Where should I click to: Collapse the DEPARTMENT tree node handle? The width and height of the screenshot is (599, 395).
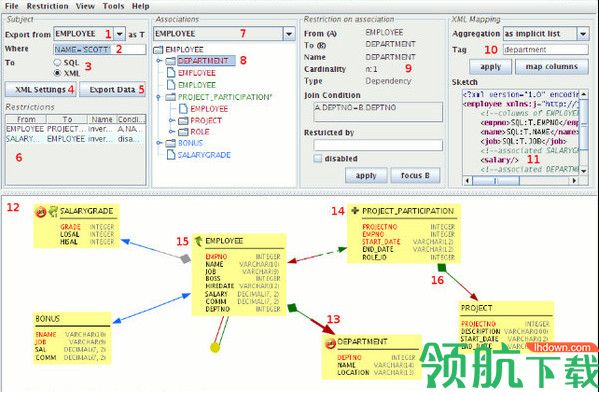pyautogui.click(x=158, y=61)
